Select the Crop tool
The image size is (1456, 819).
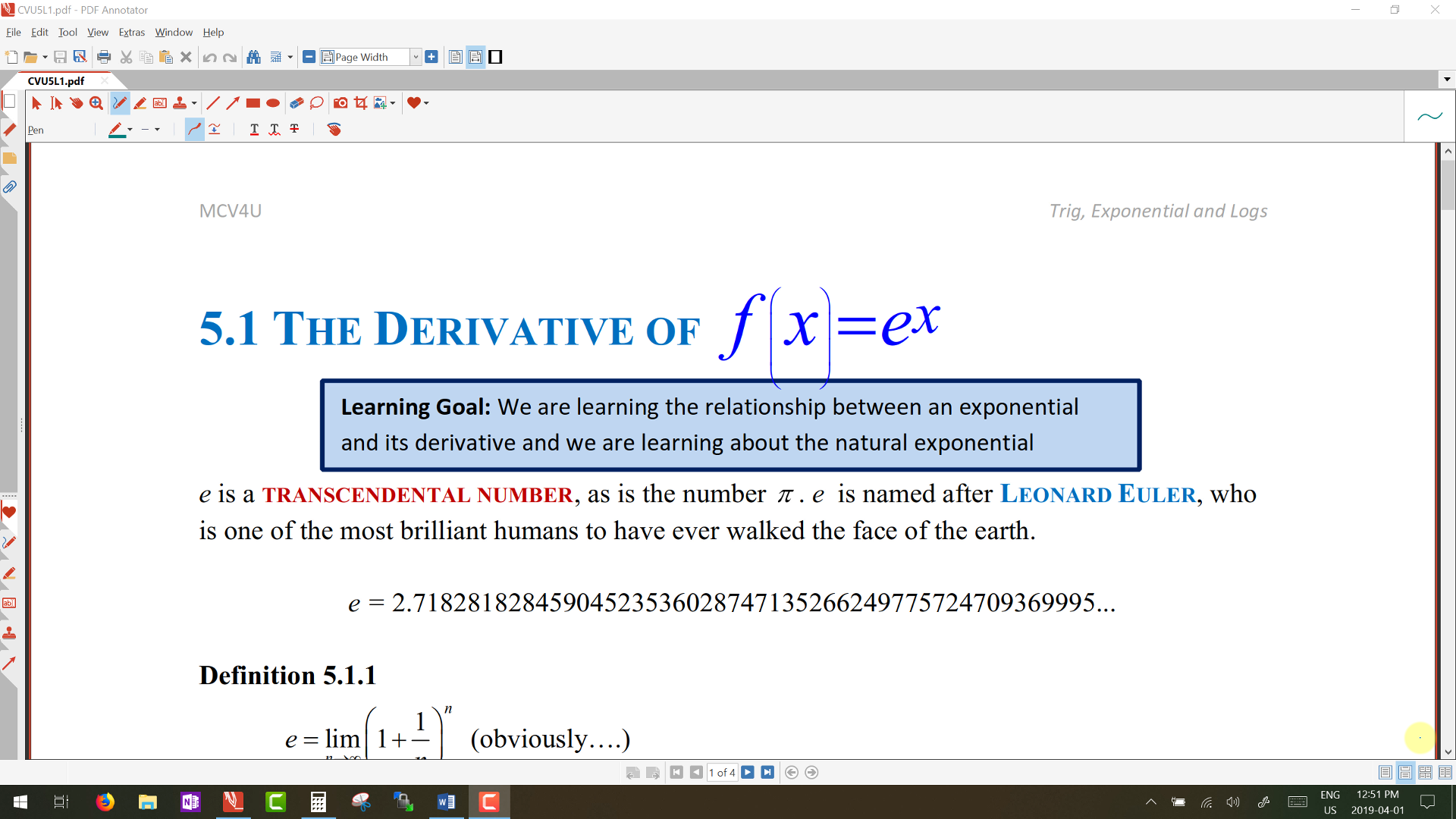(361, 103)
